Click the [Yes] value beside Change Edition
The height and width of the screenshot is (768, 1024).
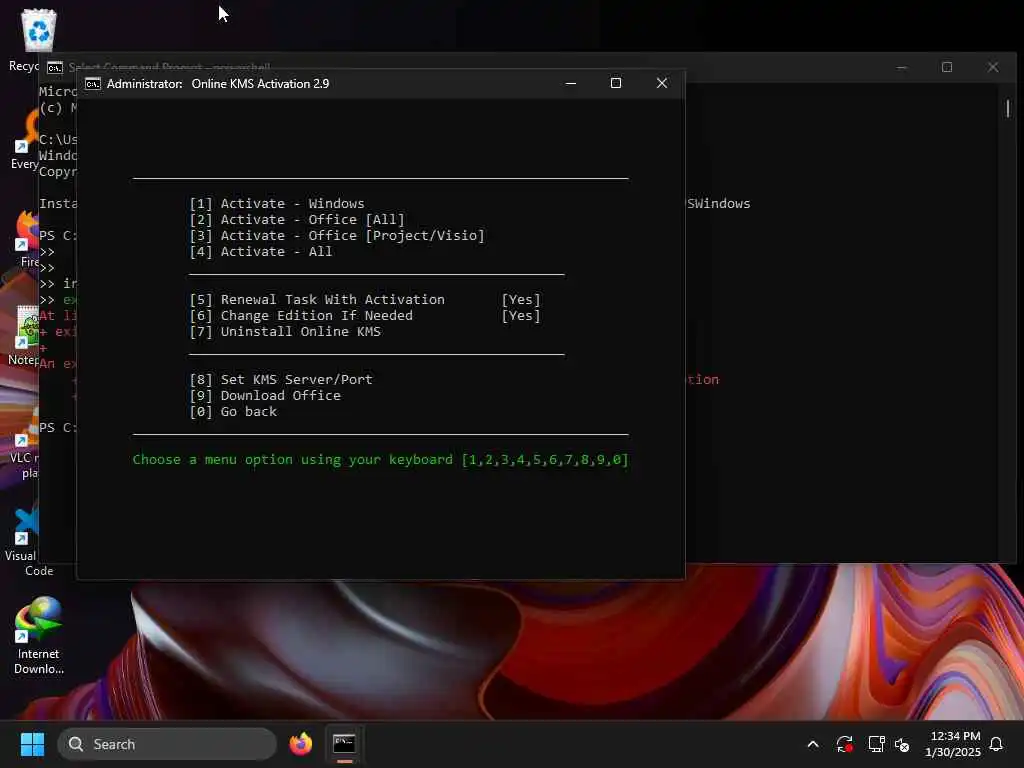point(521,316)
